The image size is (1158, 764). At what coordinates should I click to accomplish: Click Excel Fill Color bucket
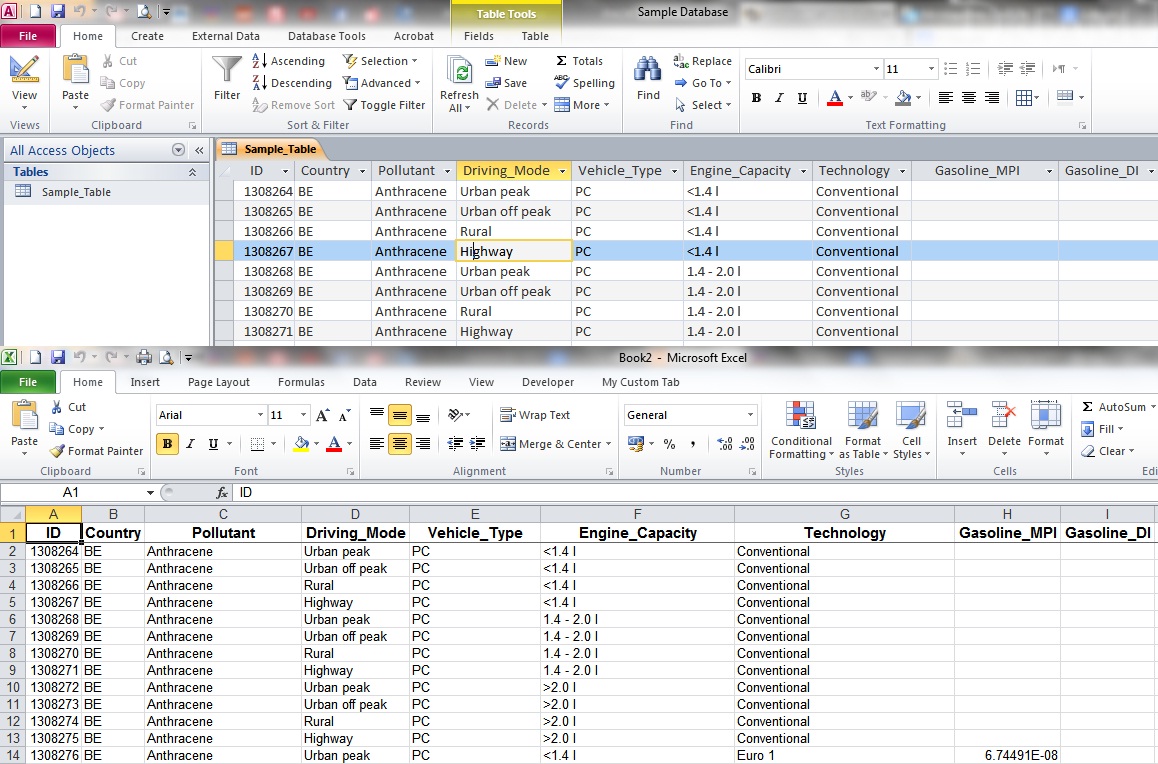[301, 444]
